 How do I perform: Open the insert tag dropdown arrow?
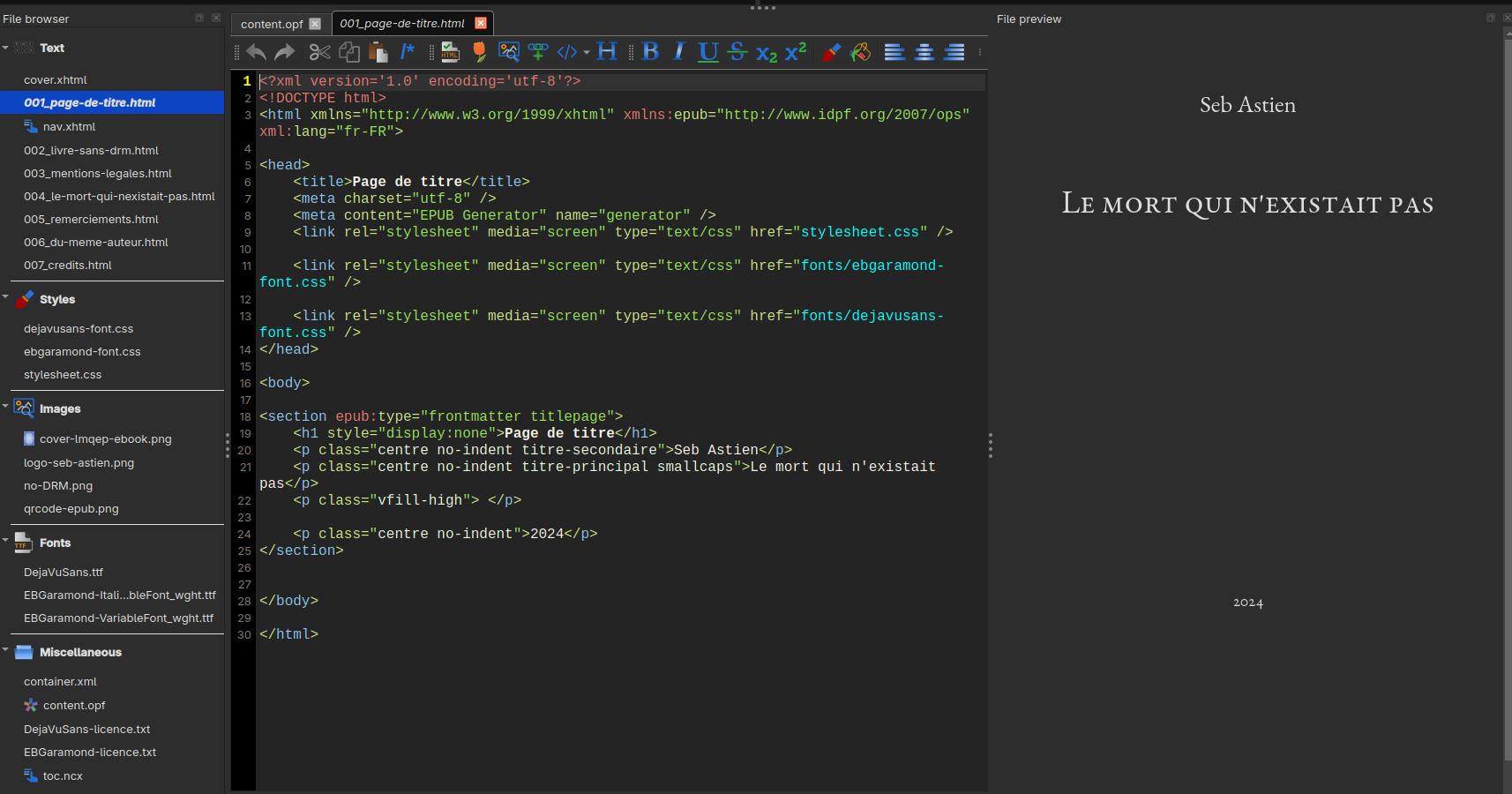pyautogui.click(x=587, y=52)
